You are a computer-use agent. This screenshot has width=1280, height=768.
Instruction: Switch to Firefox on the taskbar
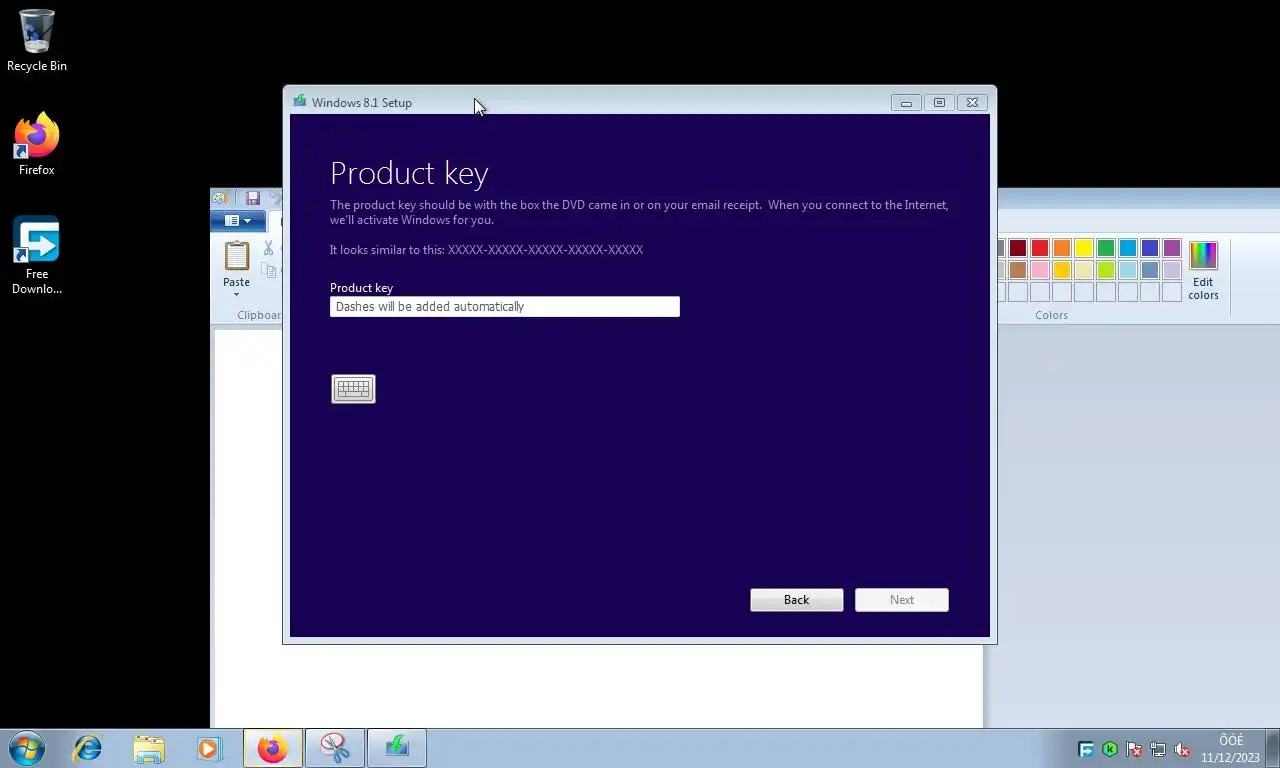272,748
